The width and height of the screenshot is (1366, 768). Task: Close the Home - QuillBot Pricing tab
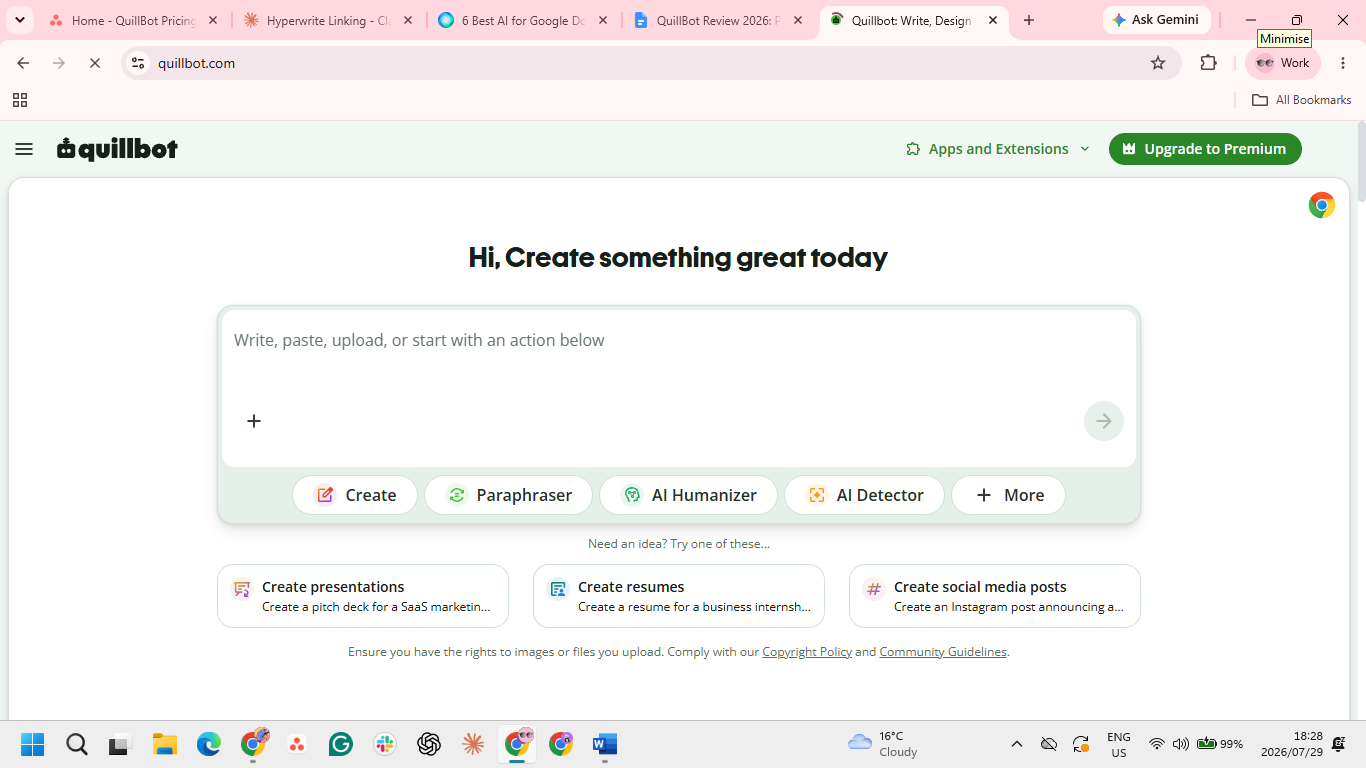(212, 20)
